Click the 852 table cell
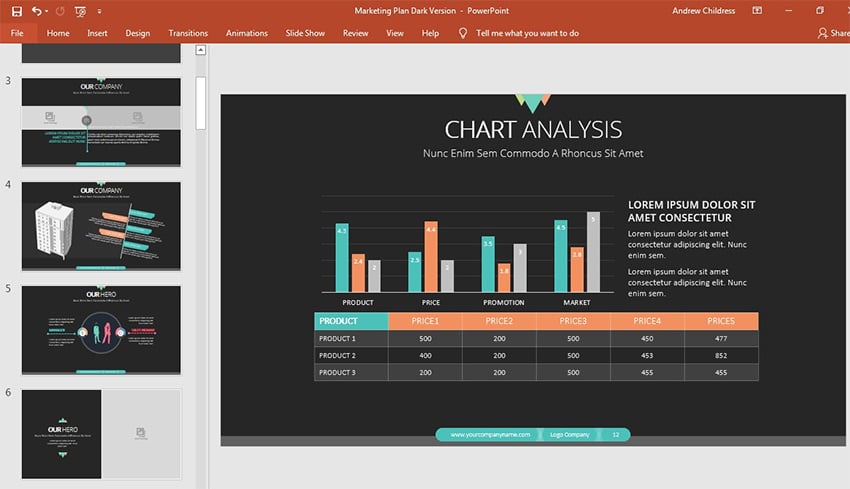Image resolution: width=850 pixels, height=489 pixels. click(x=721, y=356)
